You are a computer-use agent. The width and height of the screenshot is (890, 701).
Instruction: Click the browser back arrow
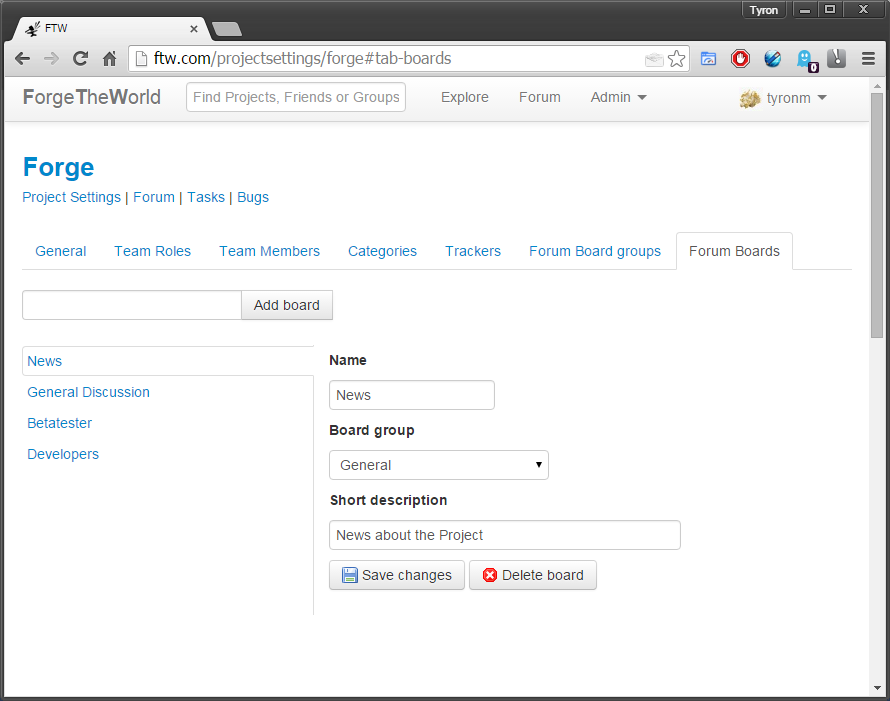coord(22,59)
